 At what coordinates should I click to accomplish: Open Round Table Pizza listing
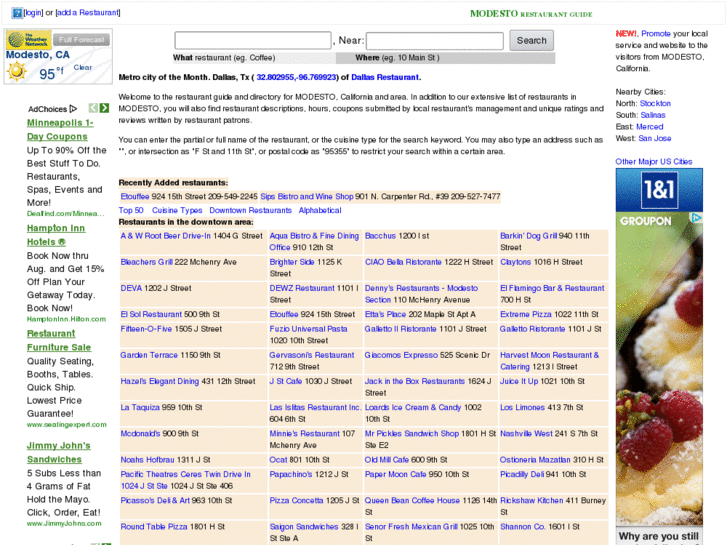[153, 526]
